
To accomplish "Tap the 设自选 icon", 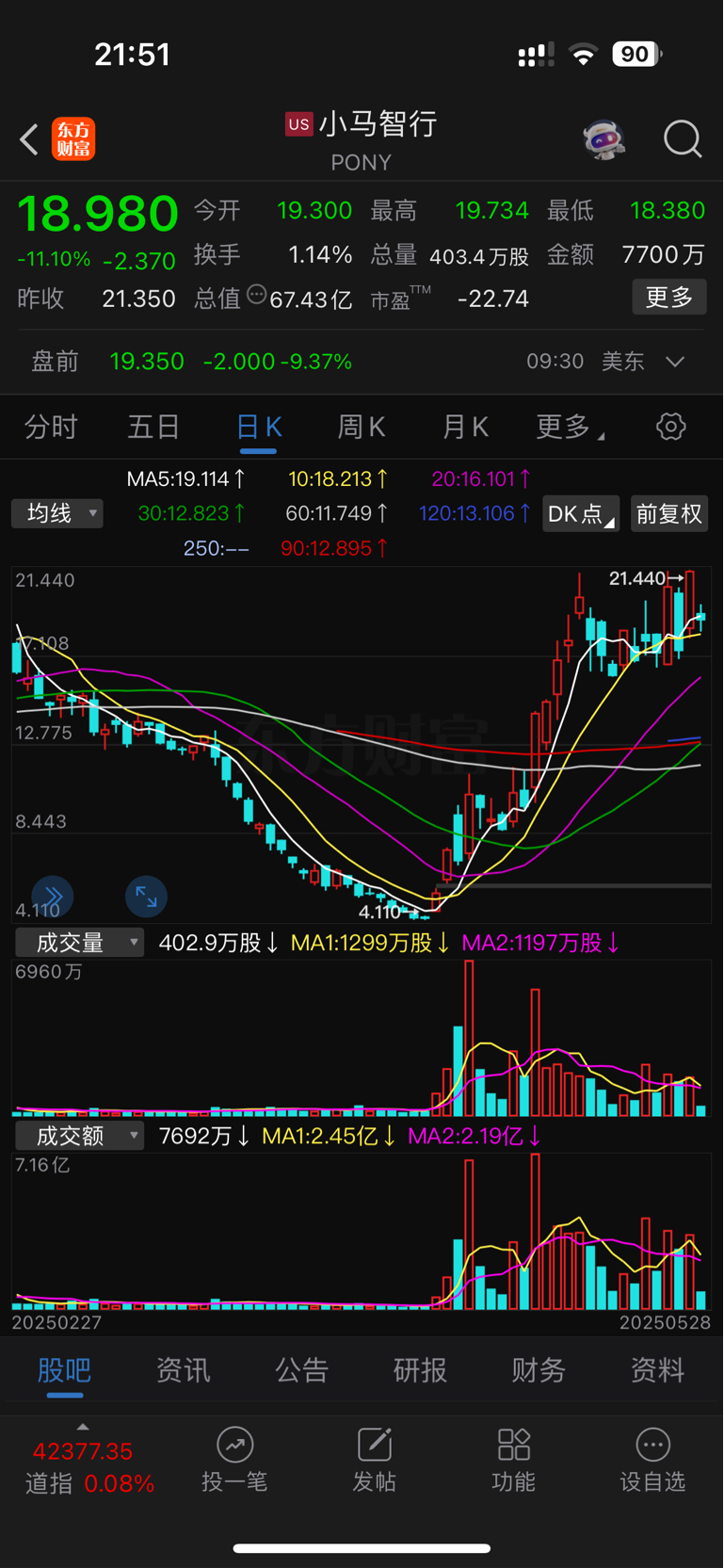I will tap(652, 1444).
